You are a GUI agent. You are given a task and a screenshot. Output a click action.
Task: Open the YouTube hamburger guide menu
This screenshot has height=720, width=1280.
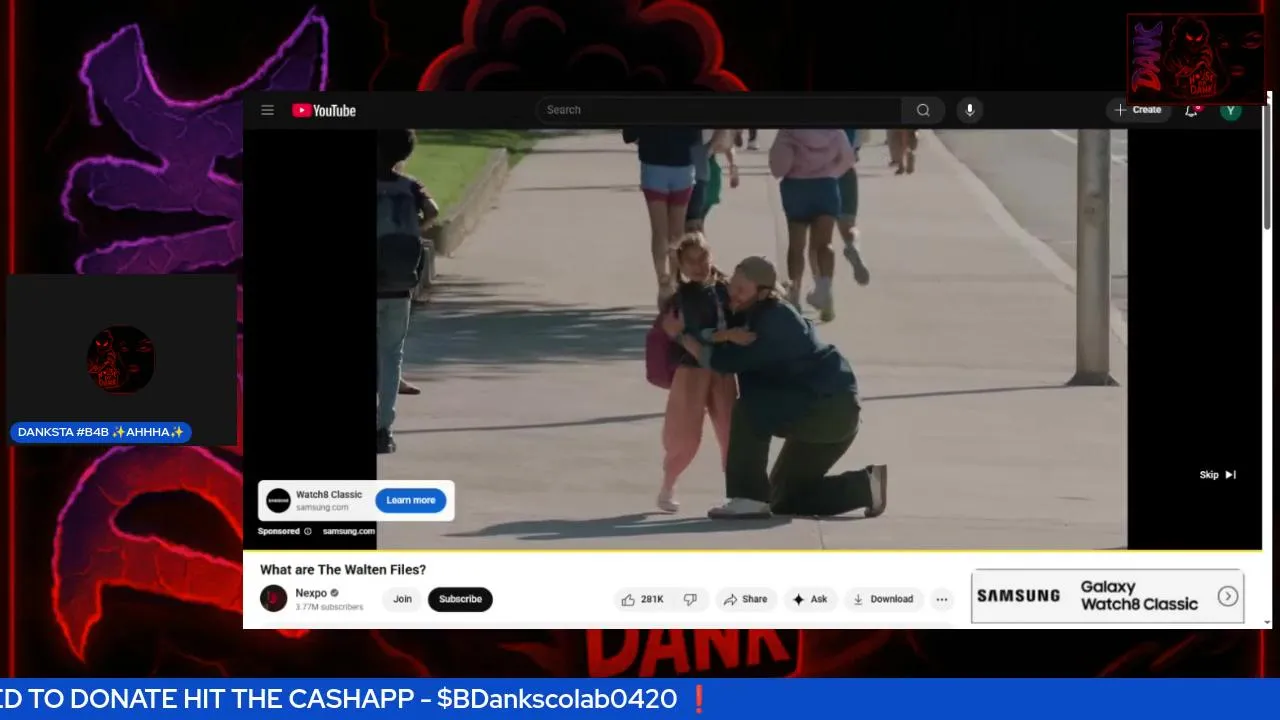[x=267, y=110]
